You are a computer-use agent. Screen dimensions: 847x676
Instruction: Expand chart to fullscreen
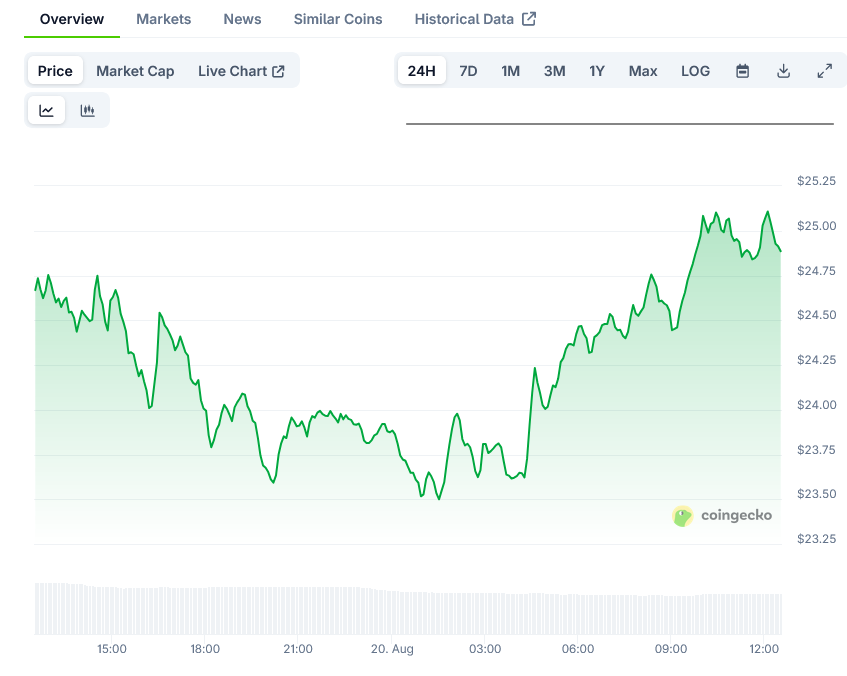point(824,71)
